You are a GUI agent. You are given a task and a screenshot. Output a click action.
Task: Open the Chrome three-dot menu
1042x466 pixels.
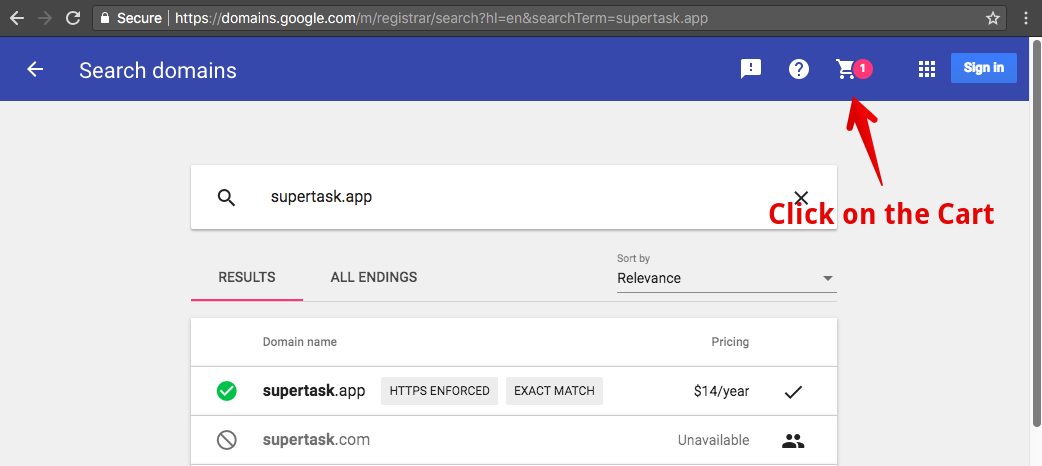click(1027, 19)
